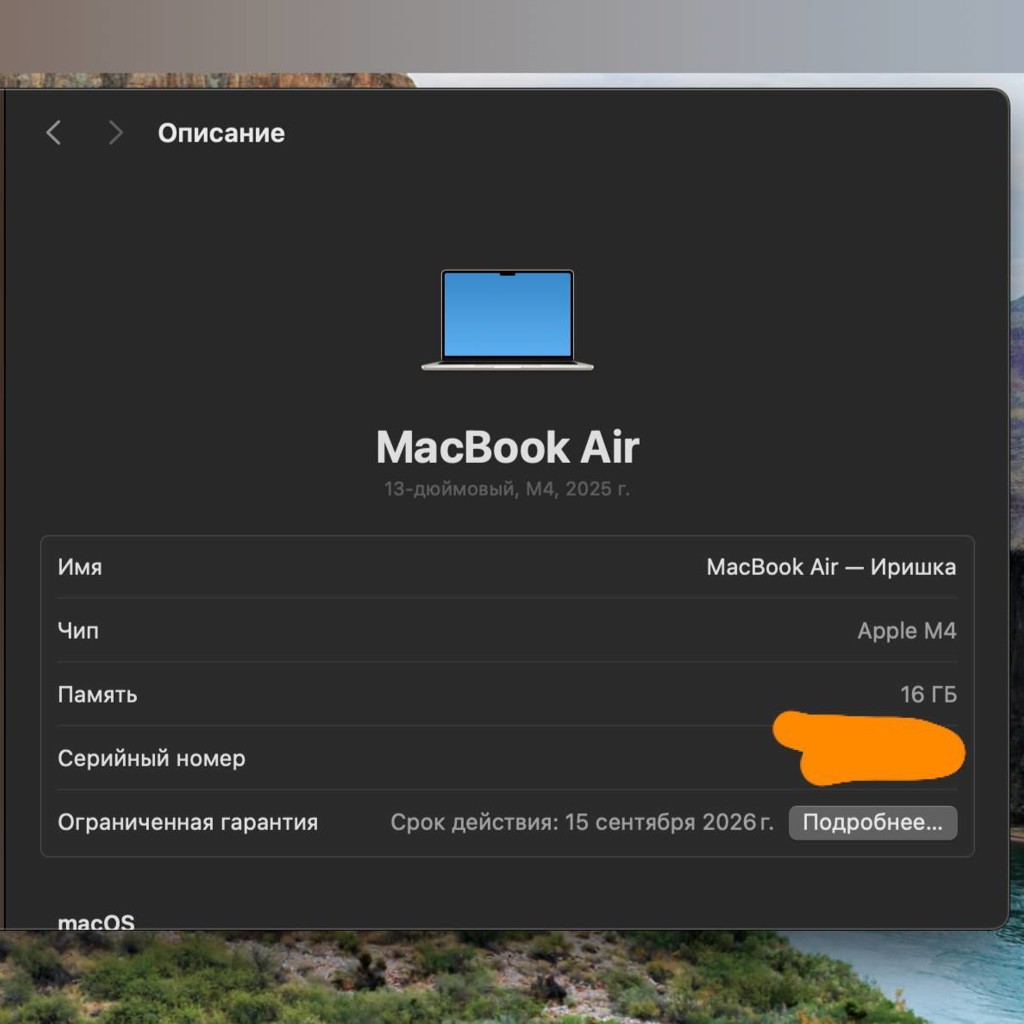Click the Серийный номер label
The height and width of the screenshot is (1024, 1024).
point(152,758)
